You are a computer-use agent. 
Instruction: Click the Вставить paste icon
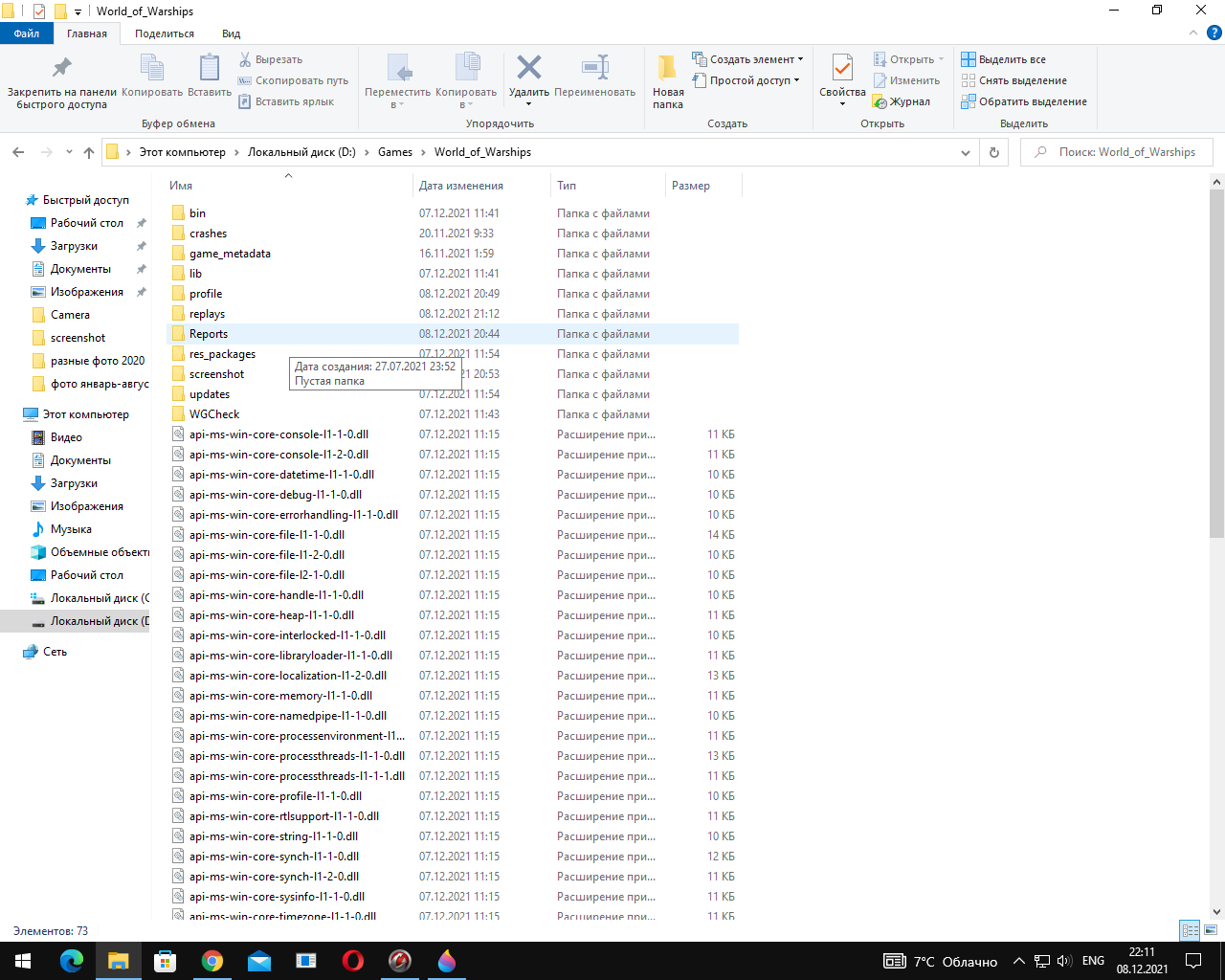(x=210, y=77)
